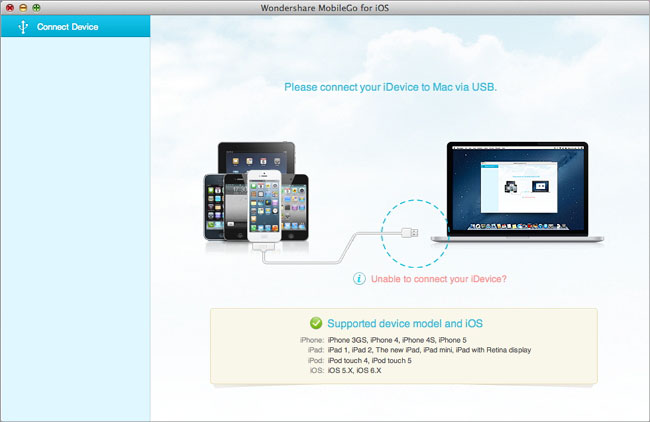Click the black iPod touch on the right

(x=295, y=207)
